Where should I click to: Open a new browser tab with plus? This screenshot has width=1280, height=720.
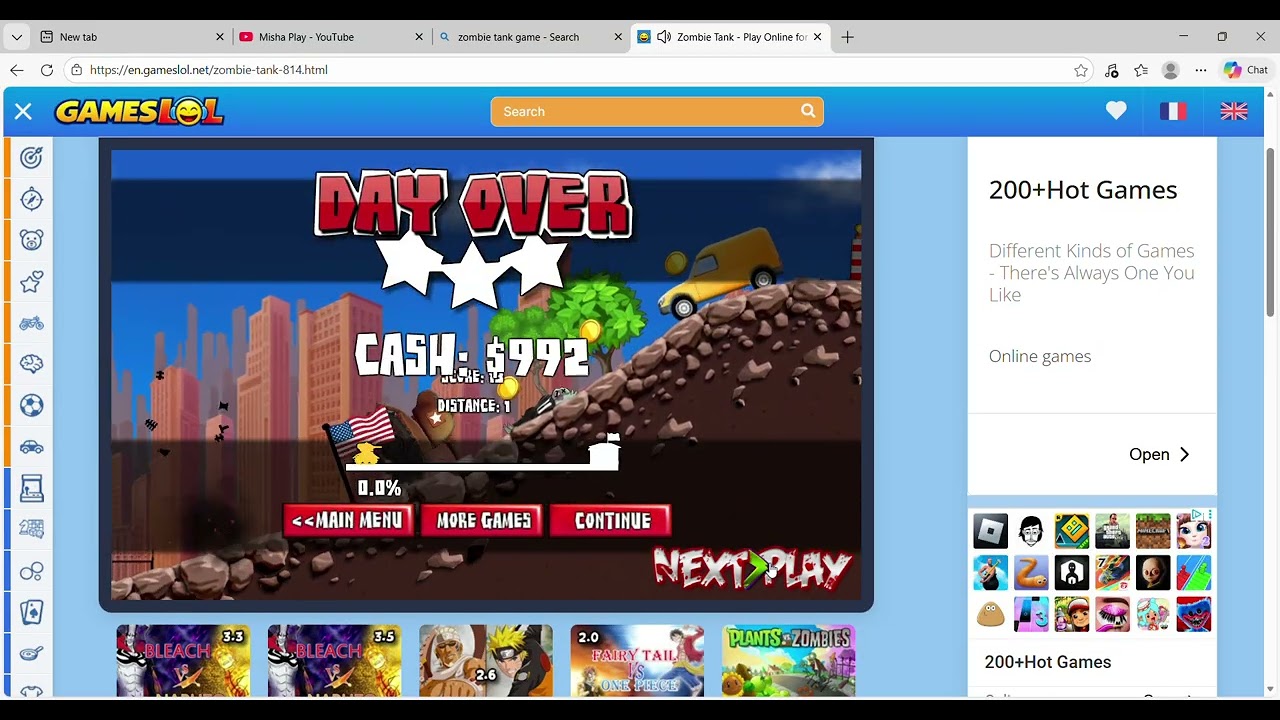[847, 37]
